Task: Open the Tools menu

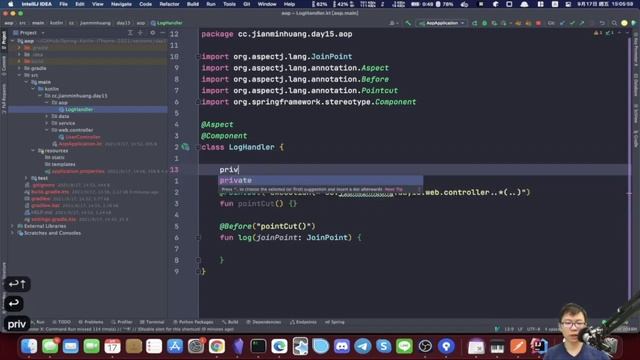Action: click(229, 4)
